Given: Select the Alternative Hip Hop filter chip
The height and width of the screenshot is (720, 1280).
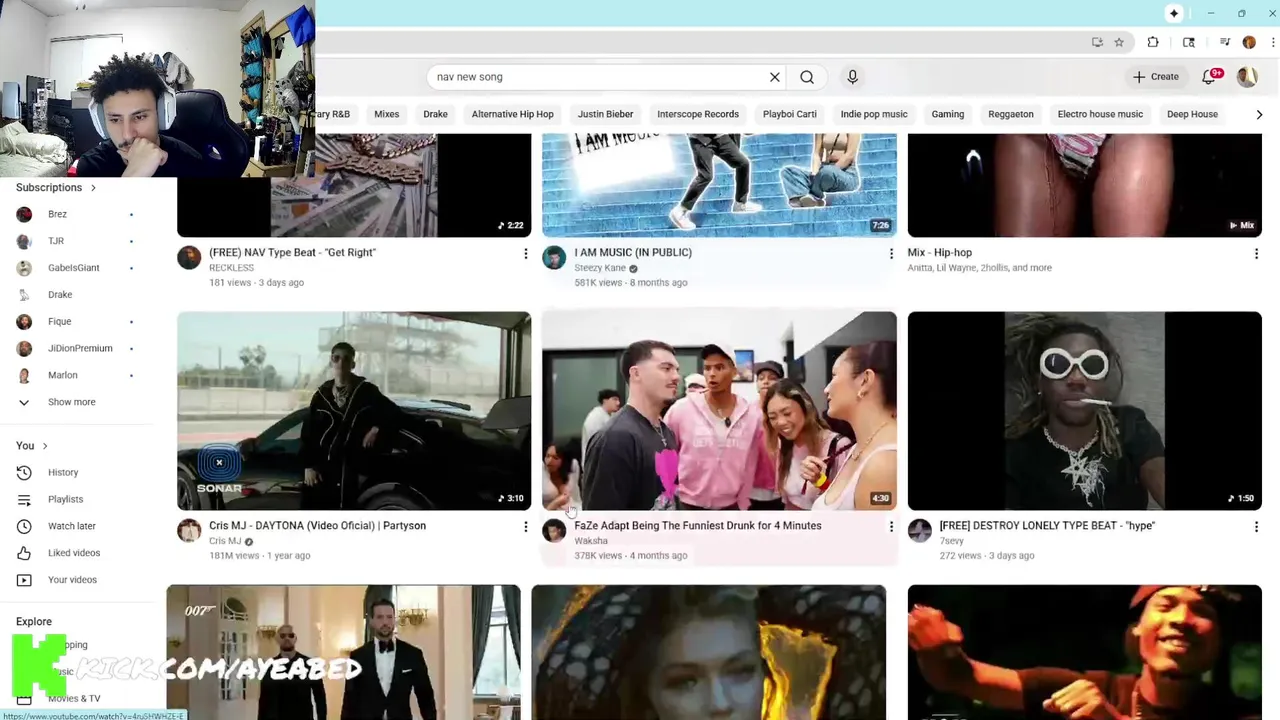Looking at the screenshot, I should pos(512,114).
